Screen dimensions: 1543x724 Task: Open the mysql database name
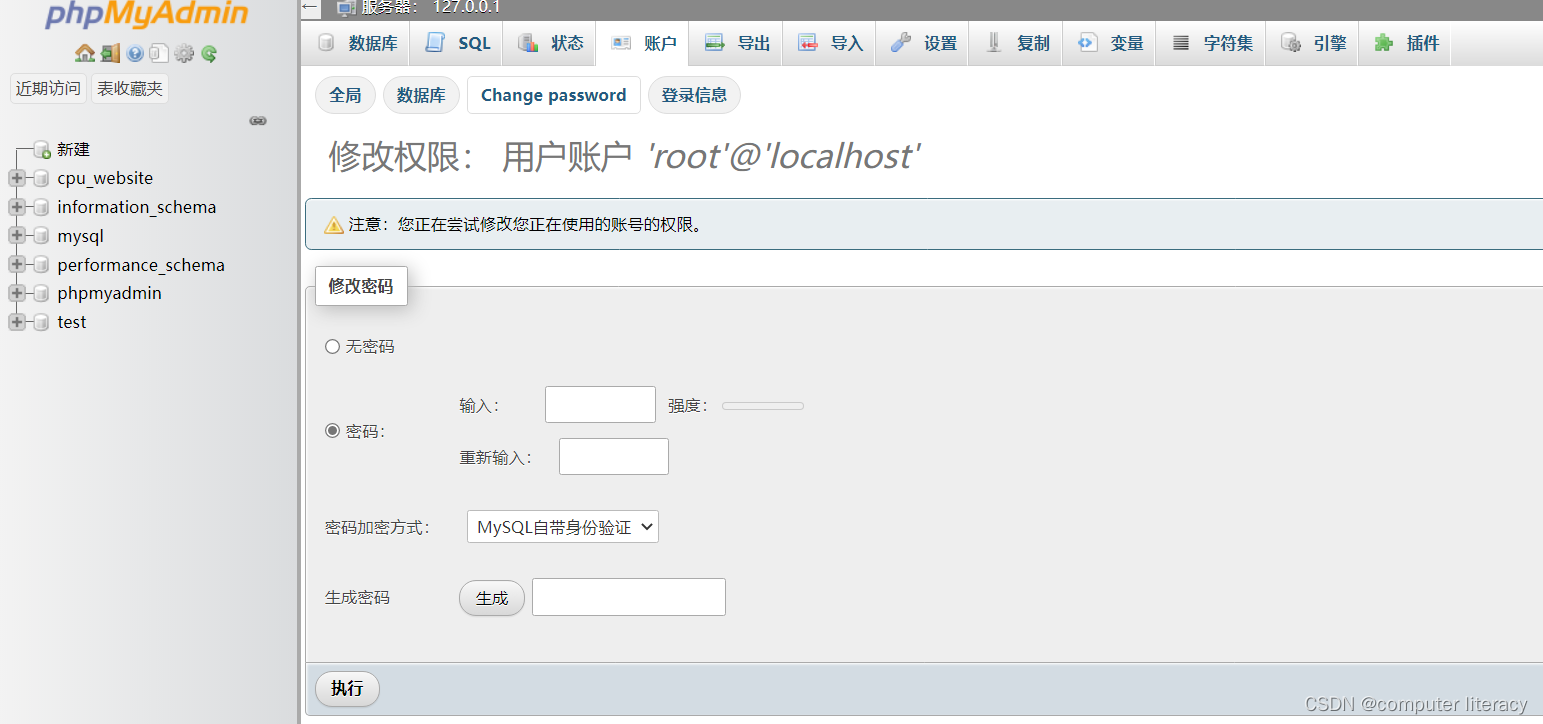pos(81,236)
